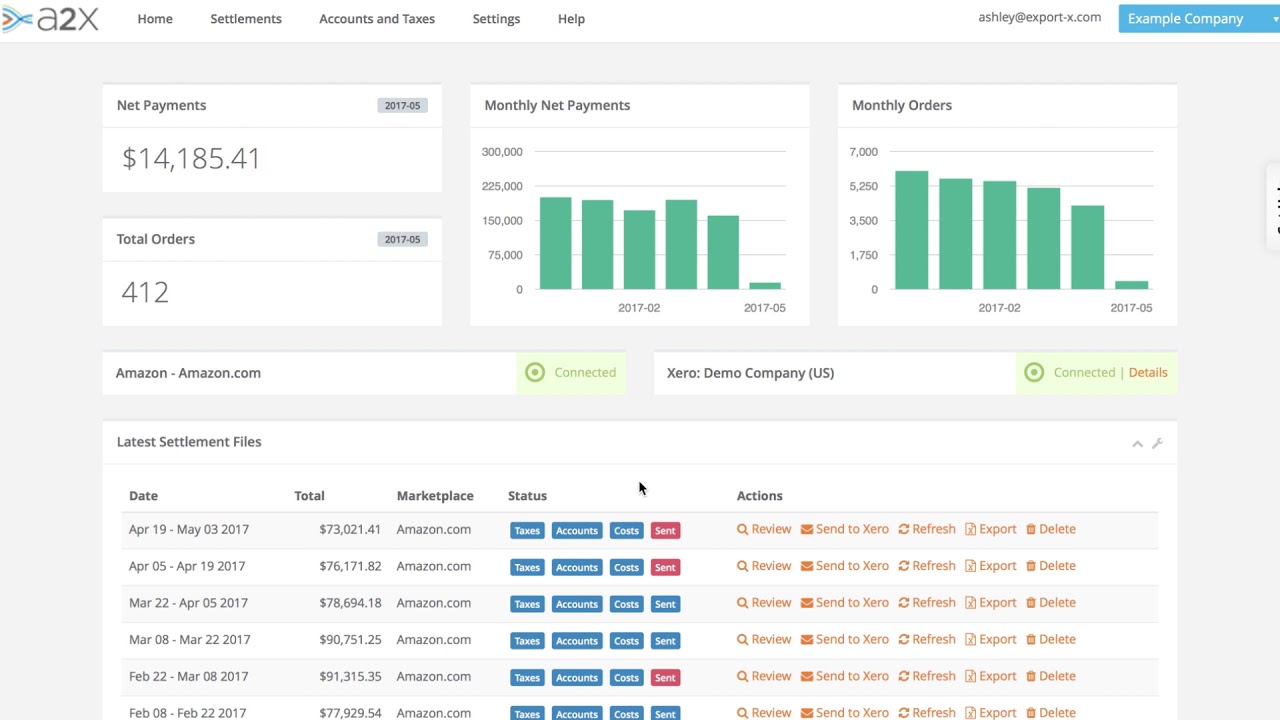
Task: Click Costs badge for Apr 19 - May 03 row
Action: click(x=626, y=530)
